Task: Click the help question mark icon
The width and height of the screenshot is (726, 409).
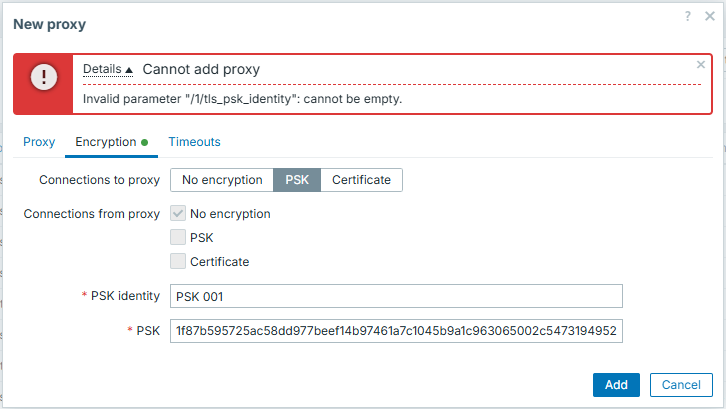Action: pos(688,16)
